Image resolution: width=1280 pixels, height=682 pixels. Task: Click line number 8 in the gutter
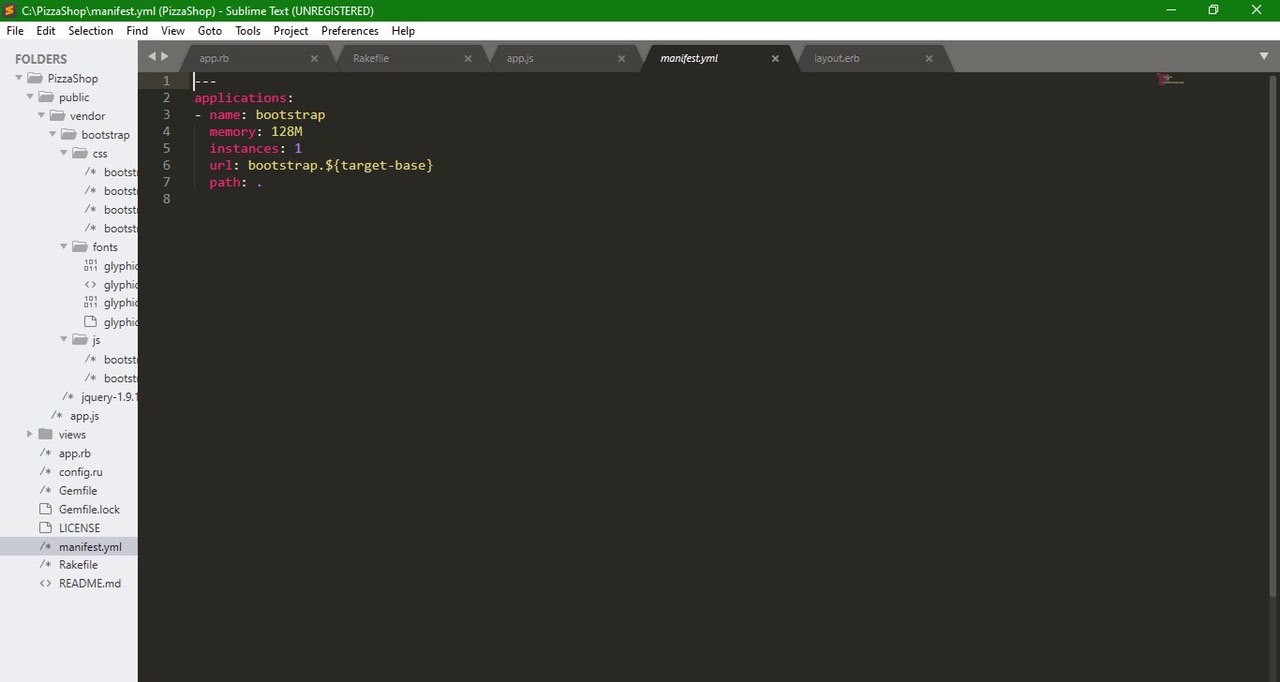point(166,199)
